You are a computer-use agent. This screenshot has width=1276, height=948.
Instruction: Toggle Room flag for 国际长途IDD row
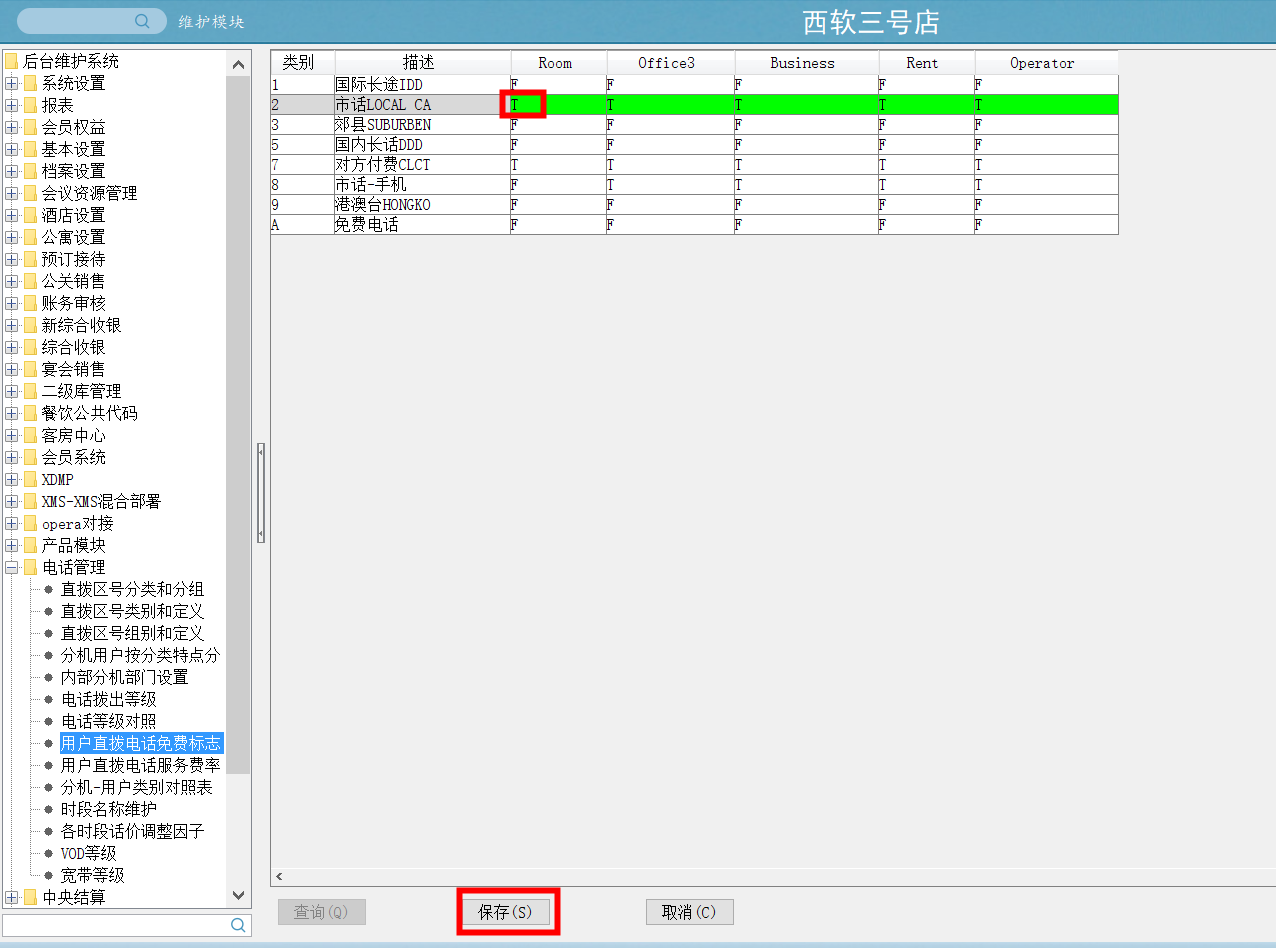tap(556, 85)
